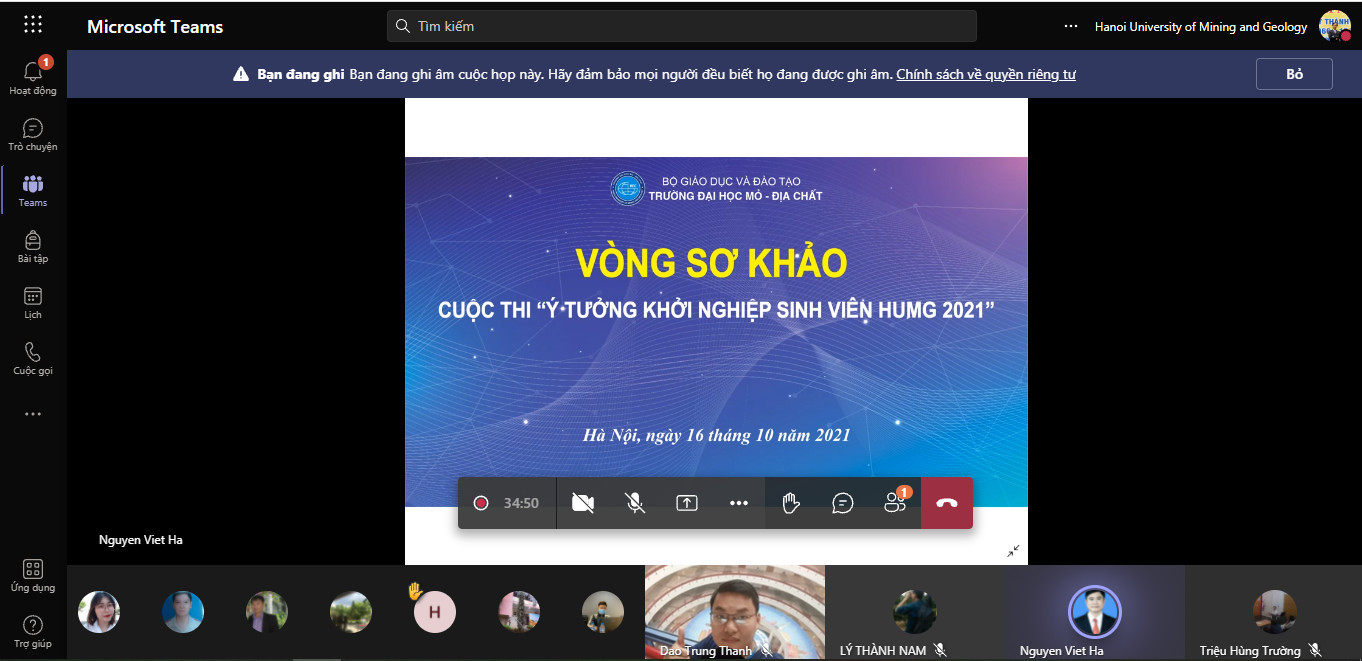
Task: Open Trò chuyện chat in sidebar
Action: click(33, 135)
